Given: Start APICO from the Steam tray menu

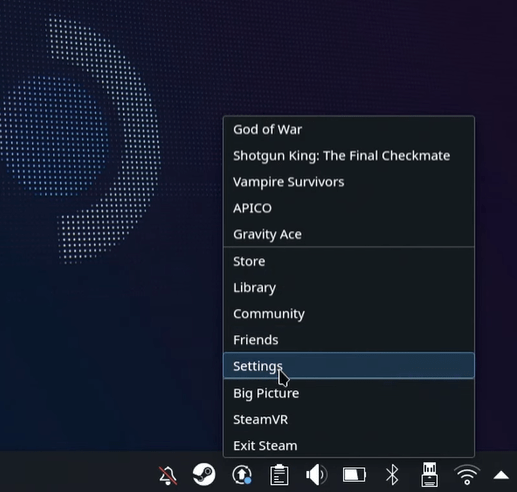Looking at the screenshot, I should click(x=349, y=208).
